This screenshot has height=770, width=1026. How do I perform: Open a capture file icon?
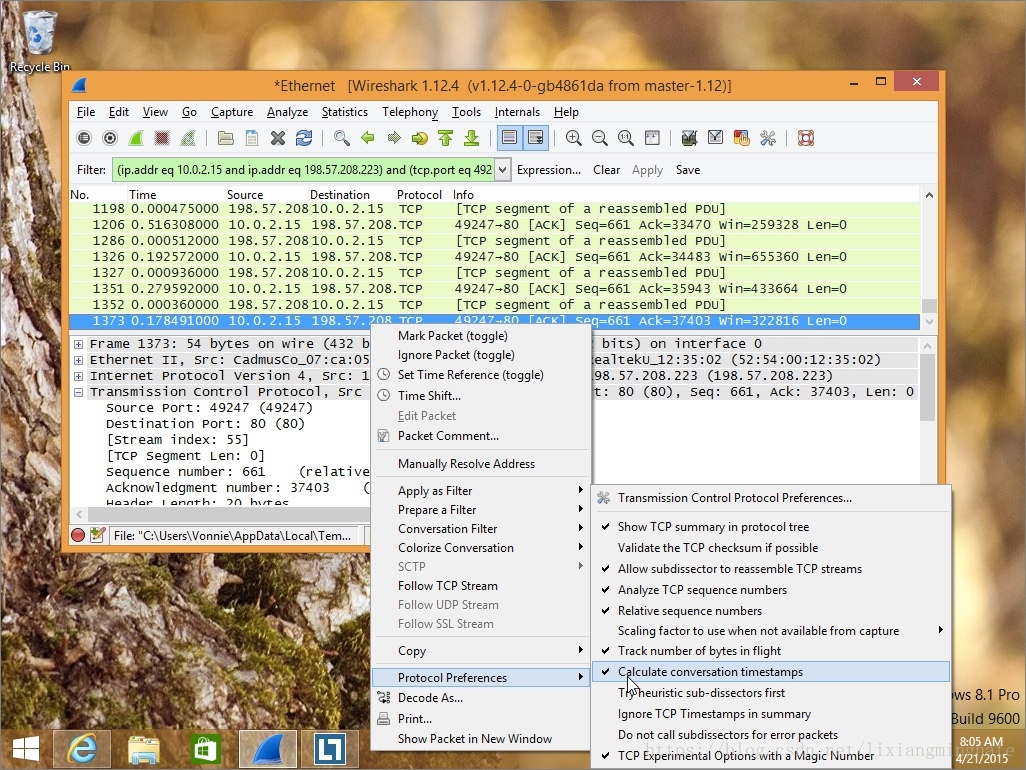tap(226, 138)
